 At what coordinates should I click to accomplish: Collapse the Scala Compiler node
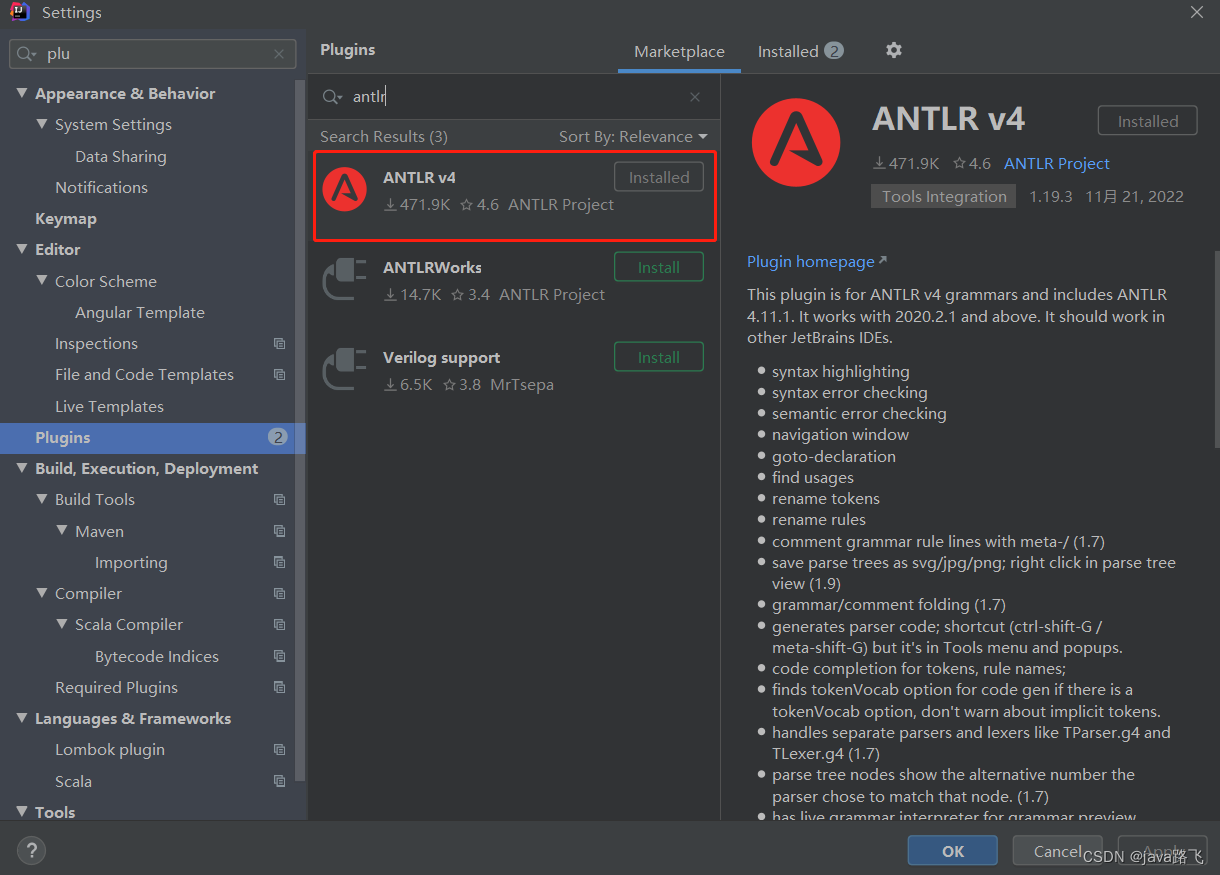pyautogui.click(x=62, y=624)
